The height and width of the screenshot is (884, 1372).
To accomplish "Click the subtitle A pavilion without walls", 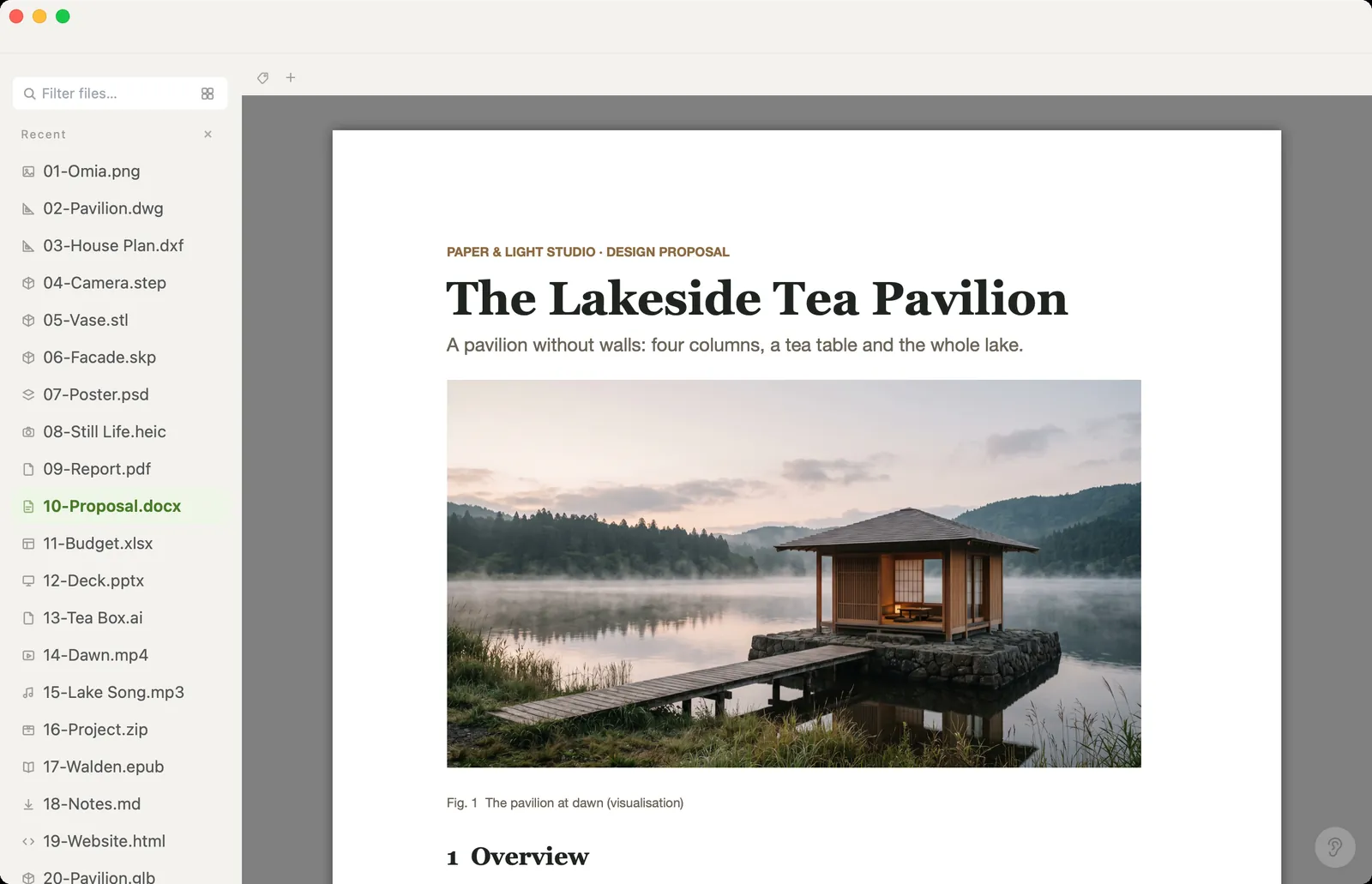I will 735,346.
